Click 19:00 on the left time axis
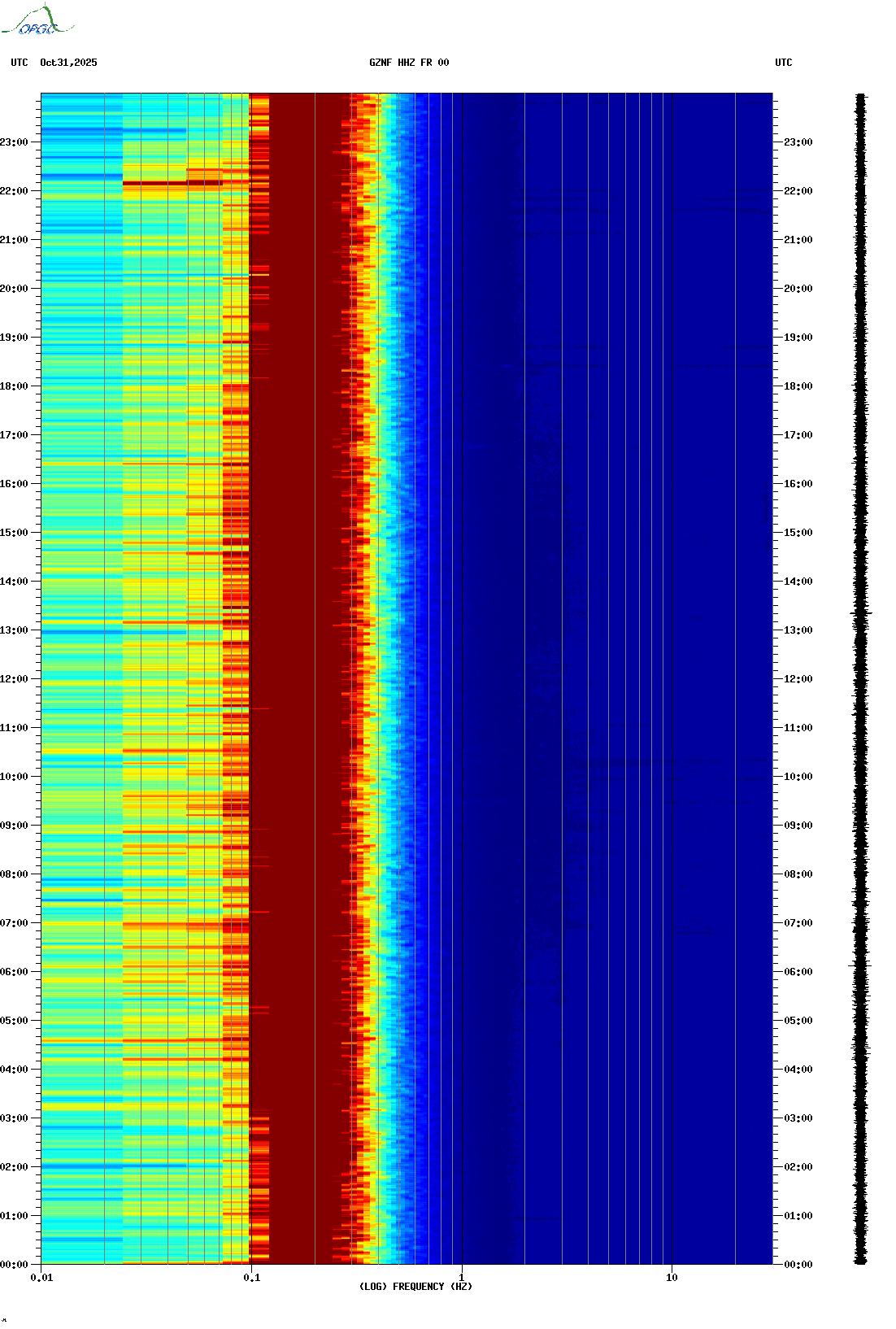Image resolution: width=896 pixels, height=1329 pixels. 14,338
